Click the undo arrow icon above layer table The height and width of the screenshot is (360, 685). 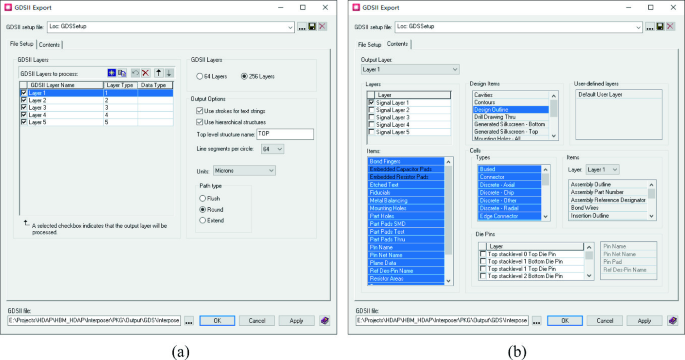coord(135,73)
